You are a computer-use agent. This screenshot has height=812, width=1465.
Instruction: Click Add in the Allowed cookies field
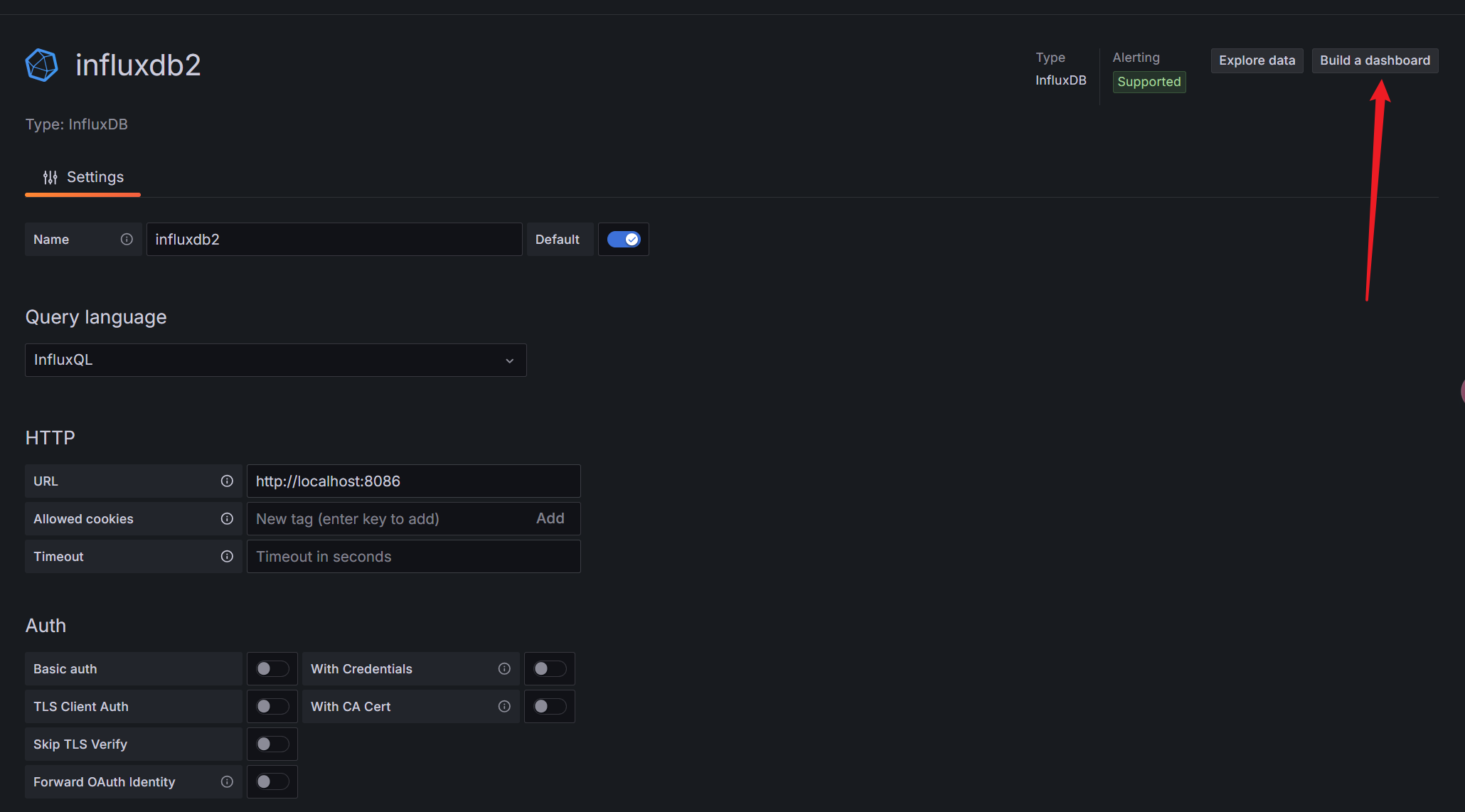[550, 519]
